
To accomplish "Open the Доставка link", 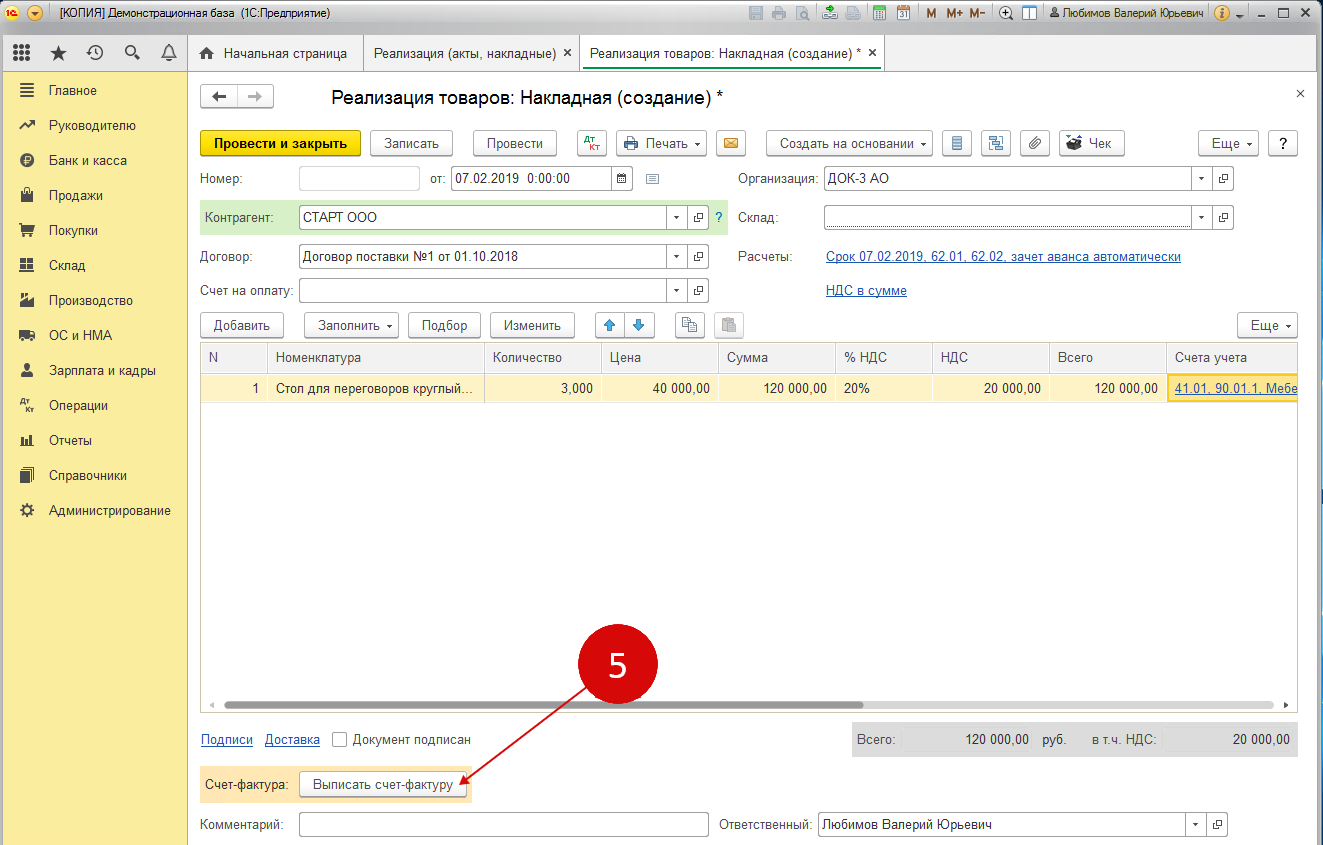I will click(292, 740).
